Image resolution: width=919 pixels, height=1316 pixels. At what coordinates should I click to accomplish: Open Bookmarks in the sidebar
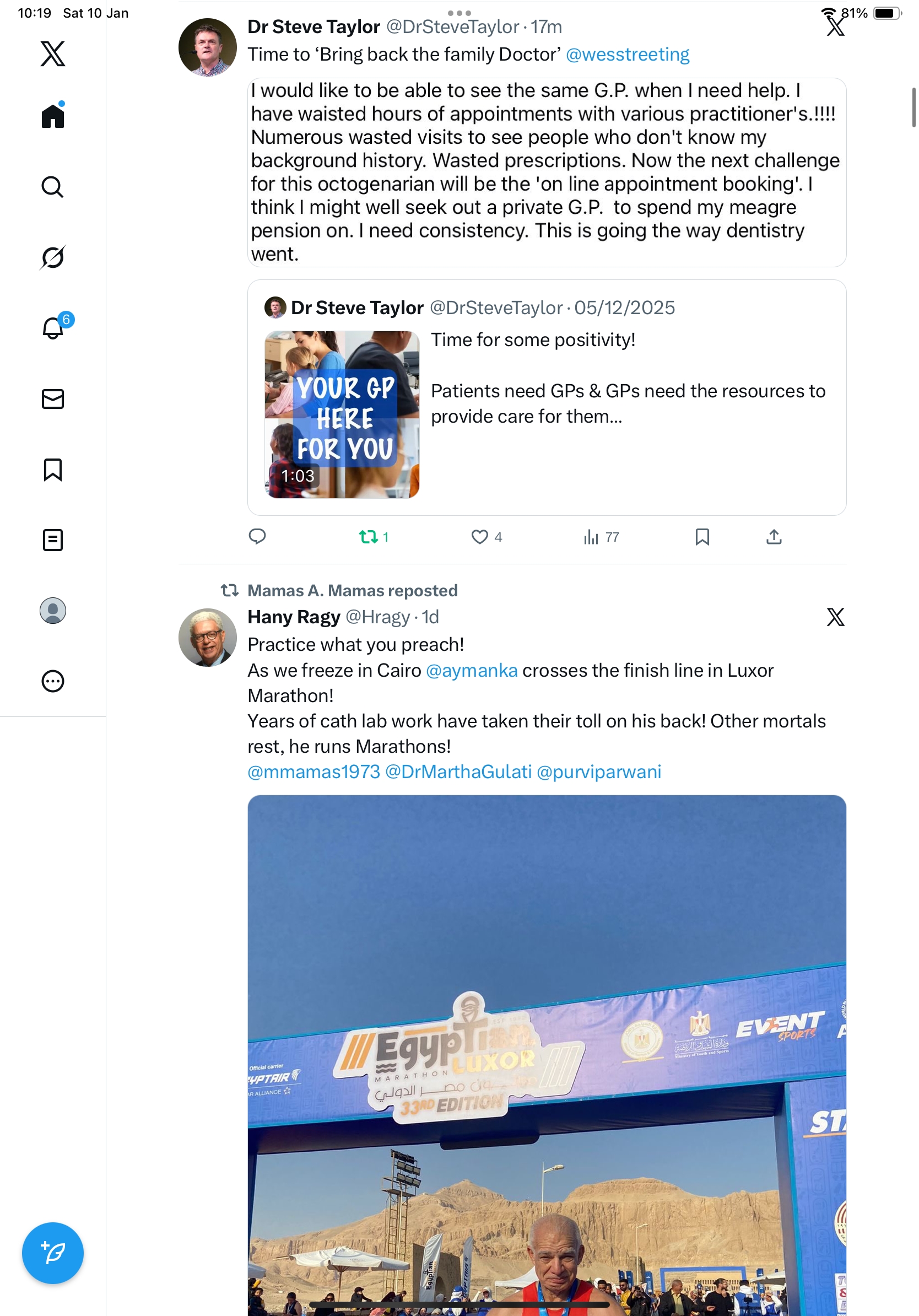coord(53,470)
